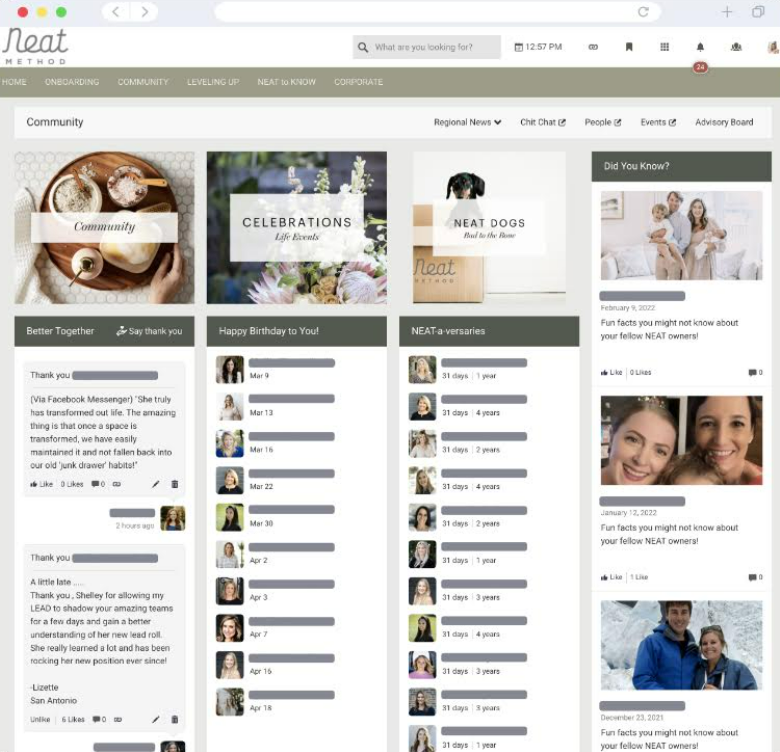The height and width of the screenshot is (752, 780).
Task: Open the CORPORATE menu
Action: (x=358, y=82)
